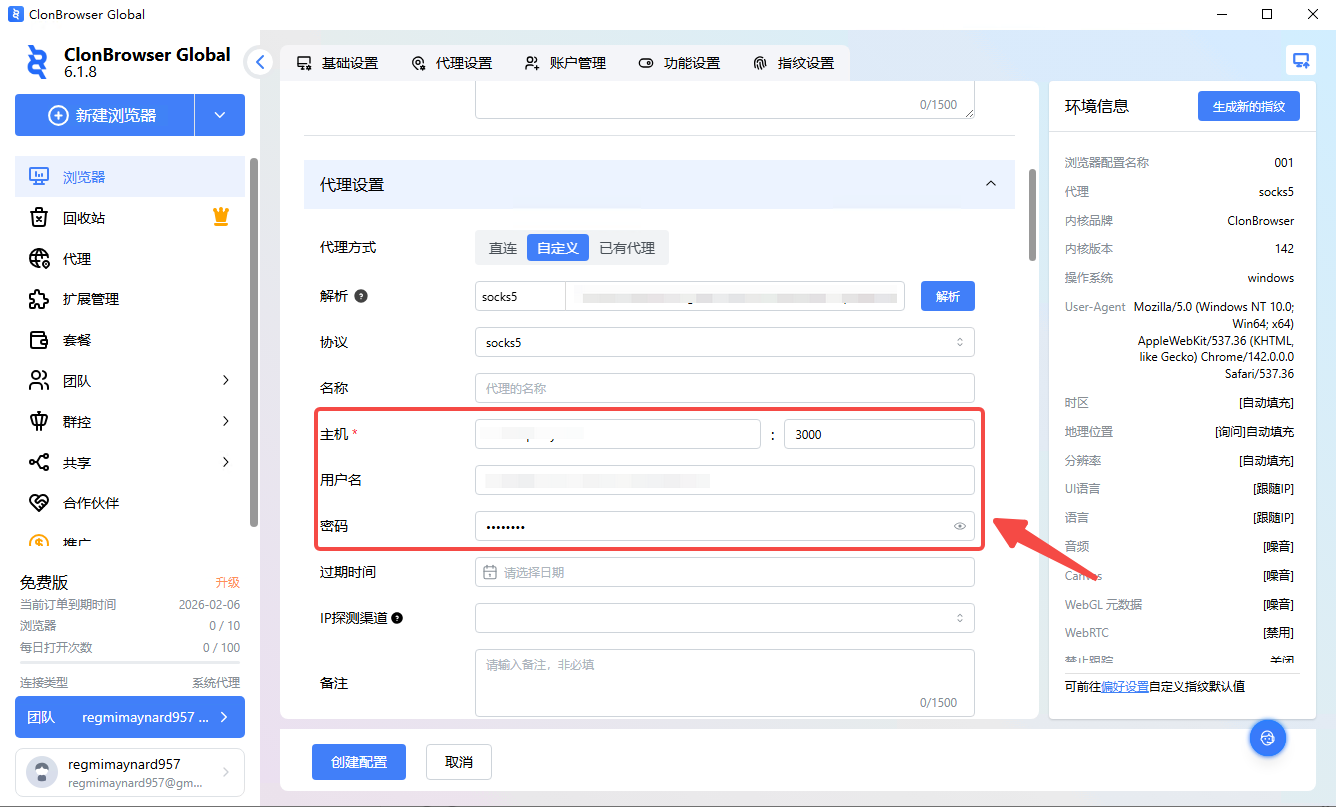
Task: Switch to the 指纹设置 tab
Action: [x=794, y=63]
